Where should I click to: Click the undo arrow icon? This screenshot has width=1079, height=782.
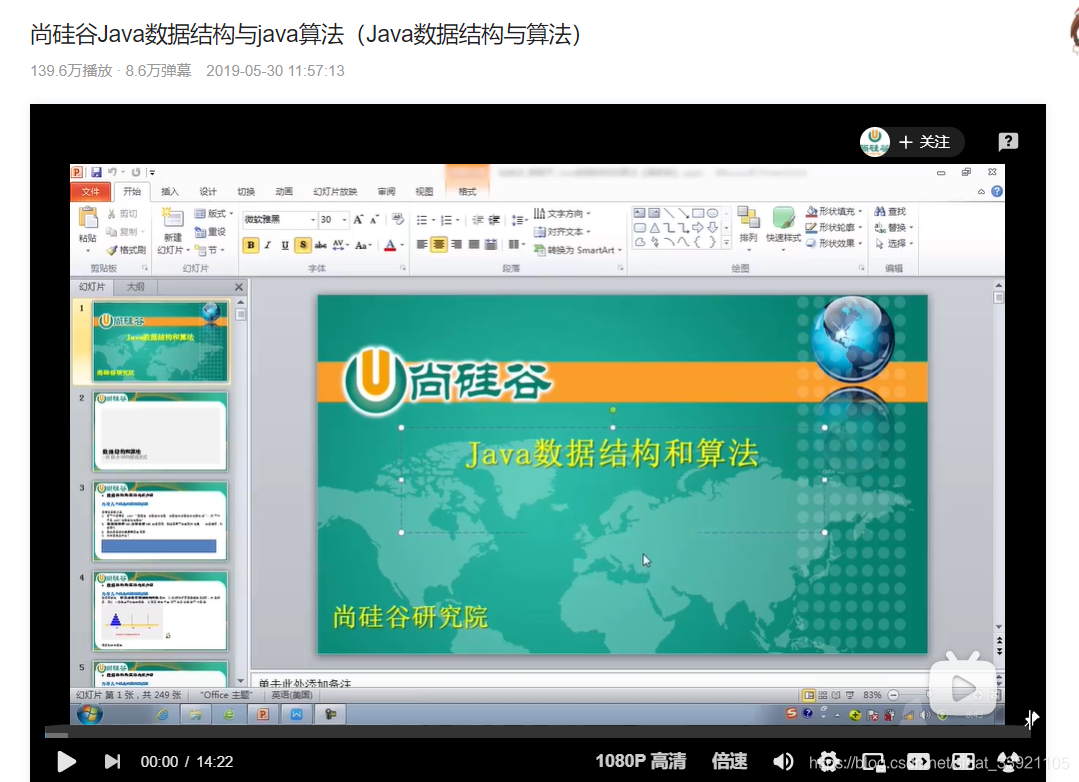point(111,172)
